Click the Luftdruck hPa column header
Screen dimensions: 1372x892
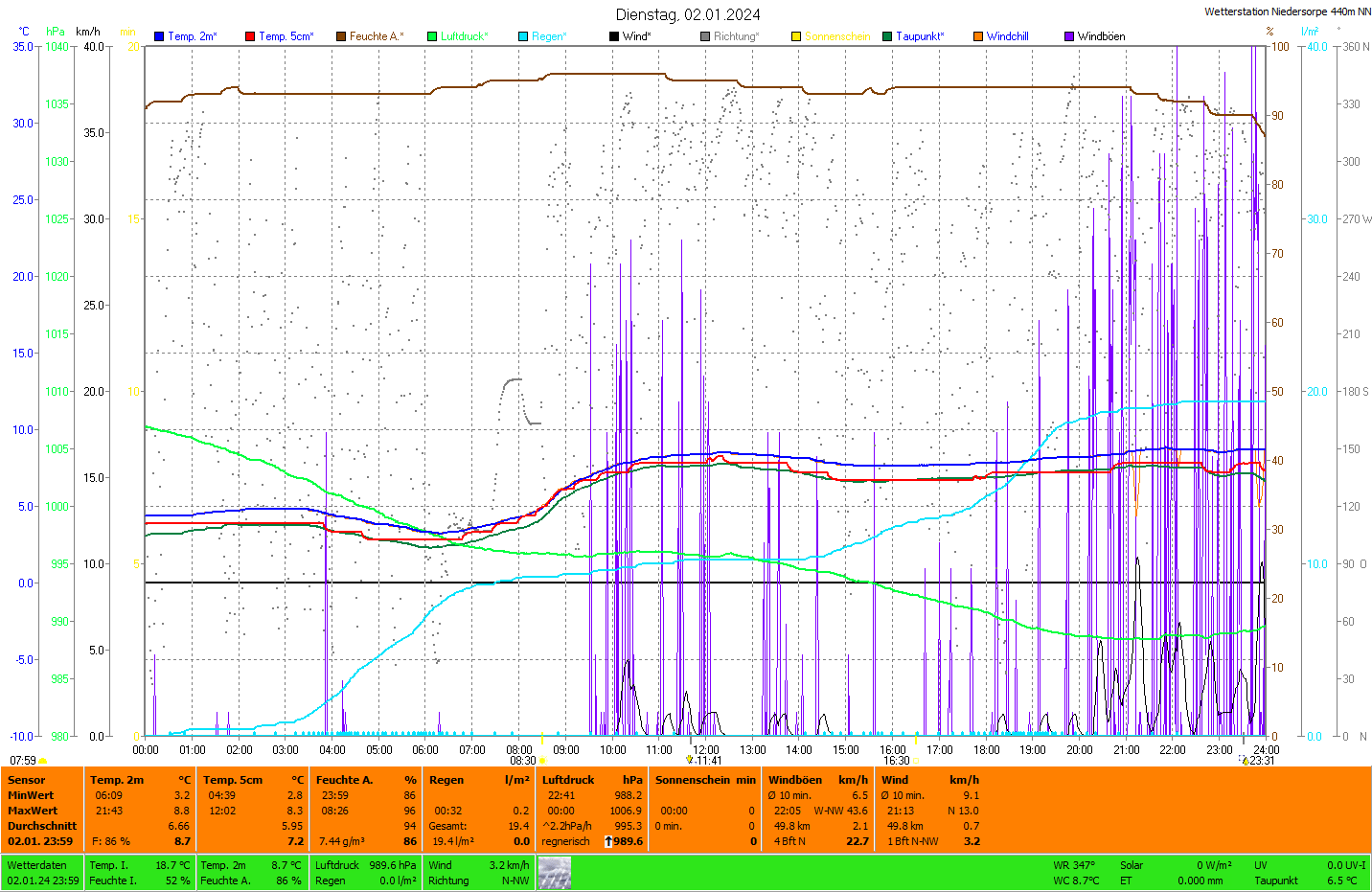592,780
